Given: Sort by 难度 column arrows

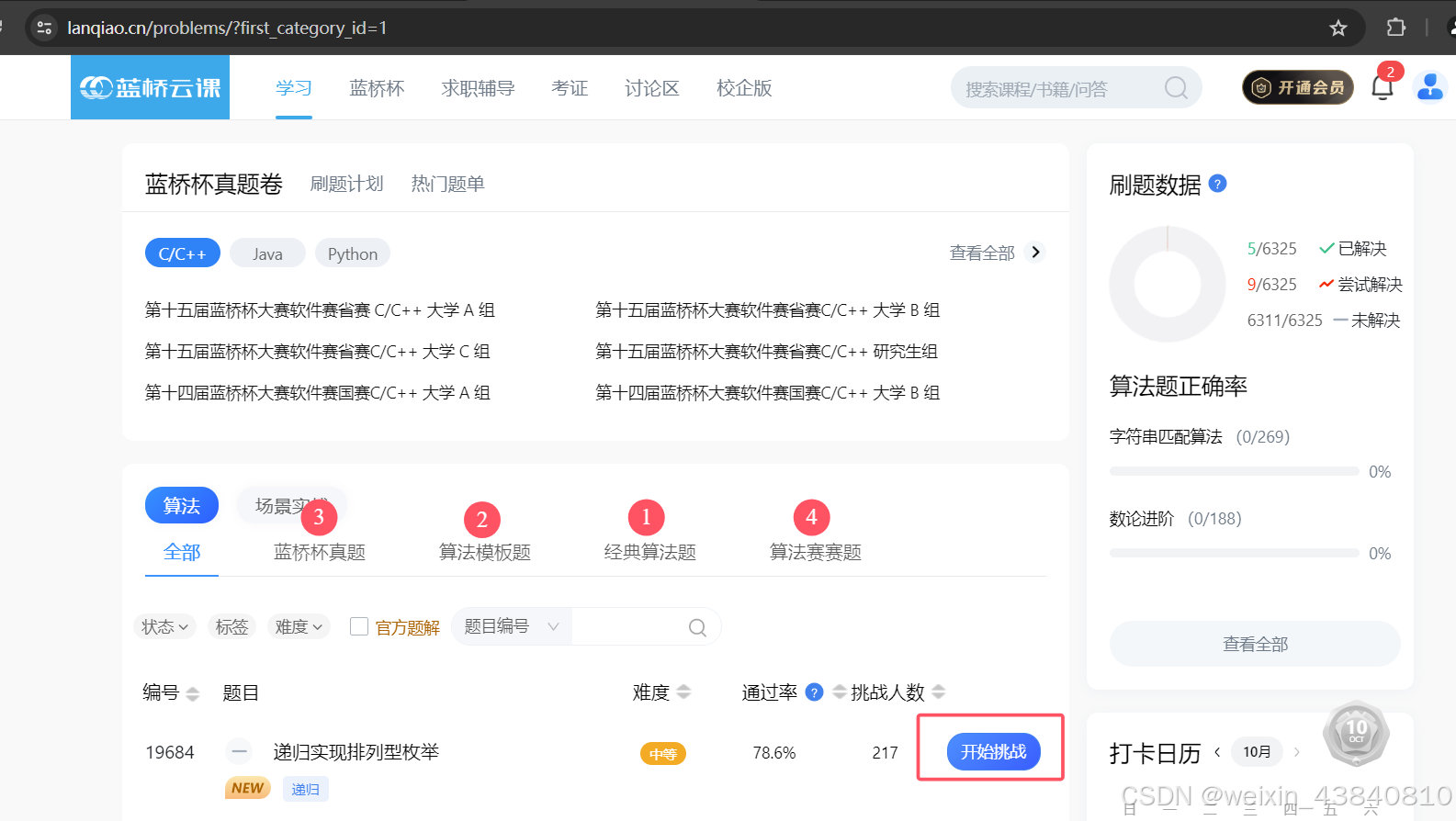Looking at the screenshot, I should pyautogui.click(x=683, y=692).
